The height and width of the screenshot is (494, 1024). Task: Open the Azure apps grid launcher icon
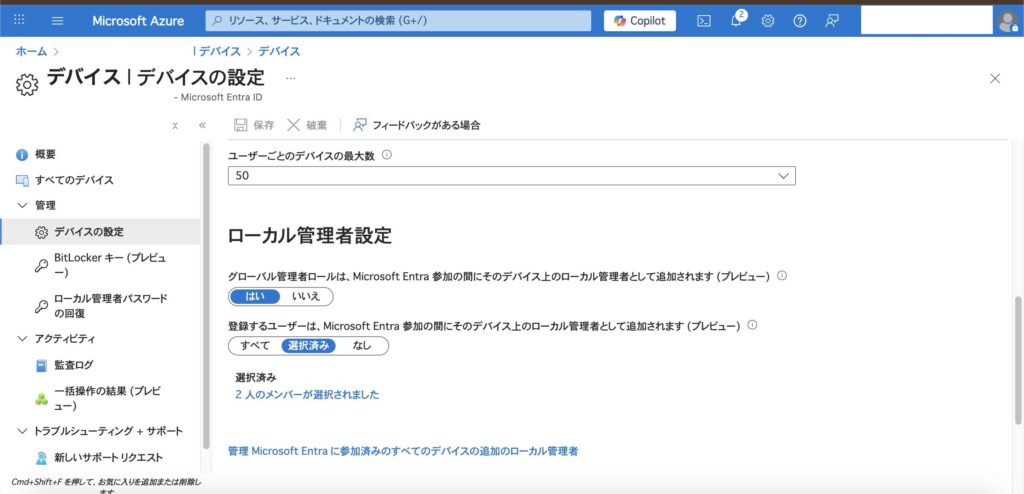(x=20, y=20)
